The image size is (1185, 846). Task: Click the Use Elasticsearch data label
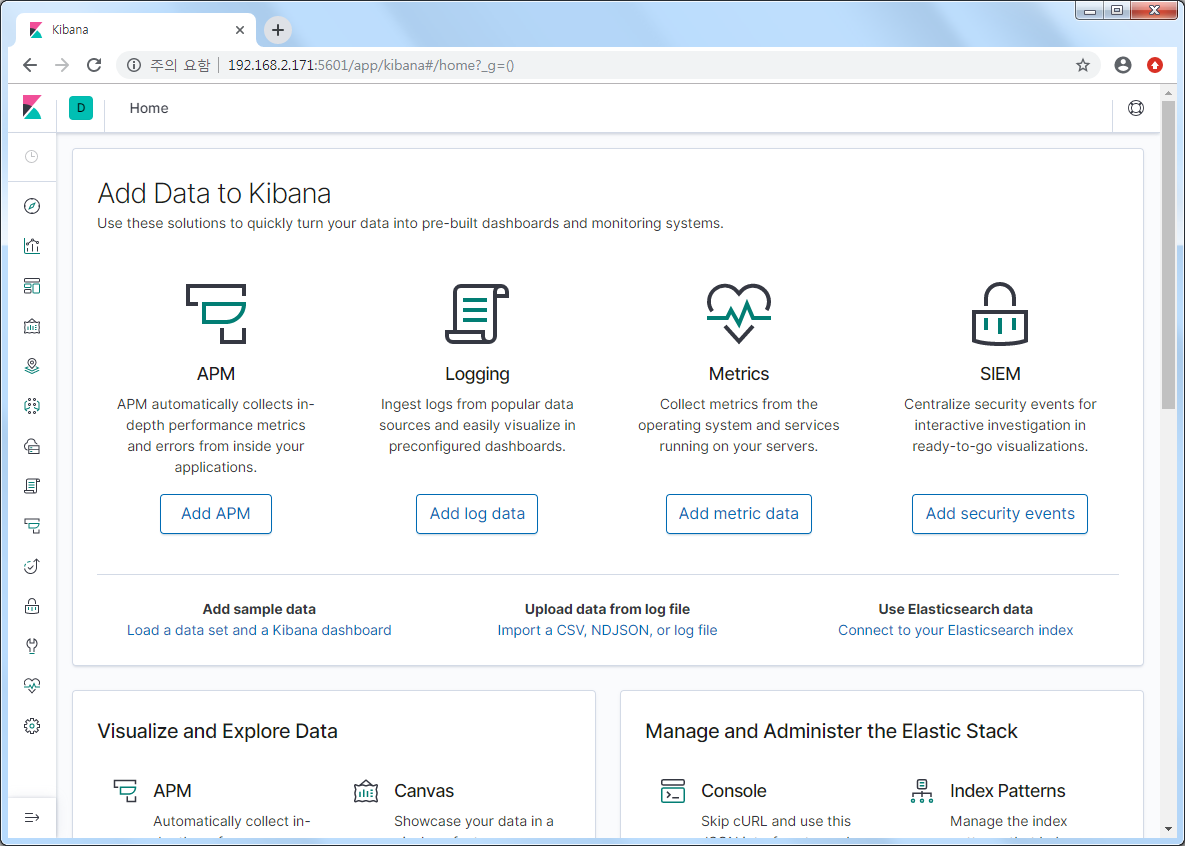pos(955,609)
